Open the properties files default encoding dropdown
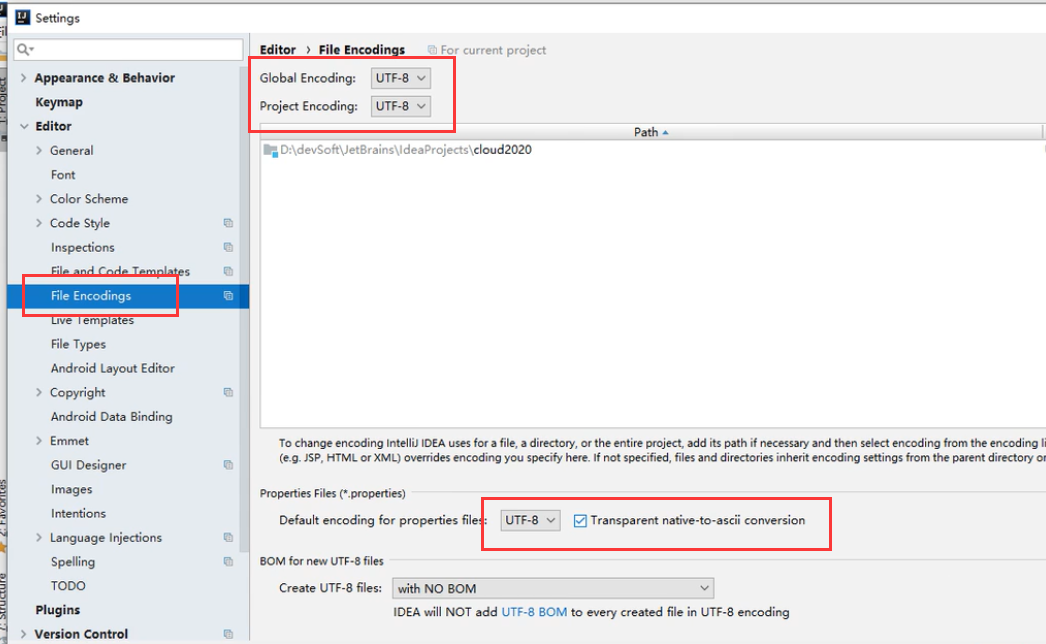The width and height of the screenshot is (1046, 644). click(530, 520)
